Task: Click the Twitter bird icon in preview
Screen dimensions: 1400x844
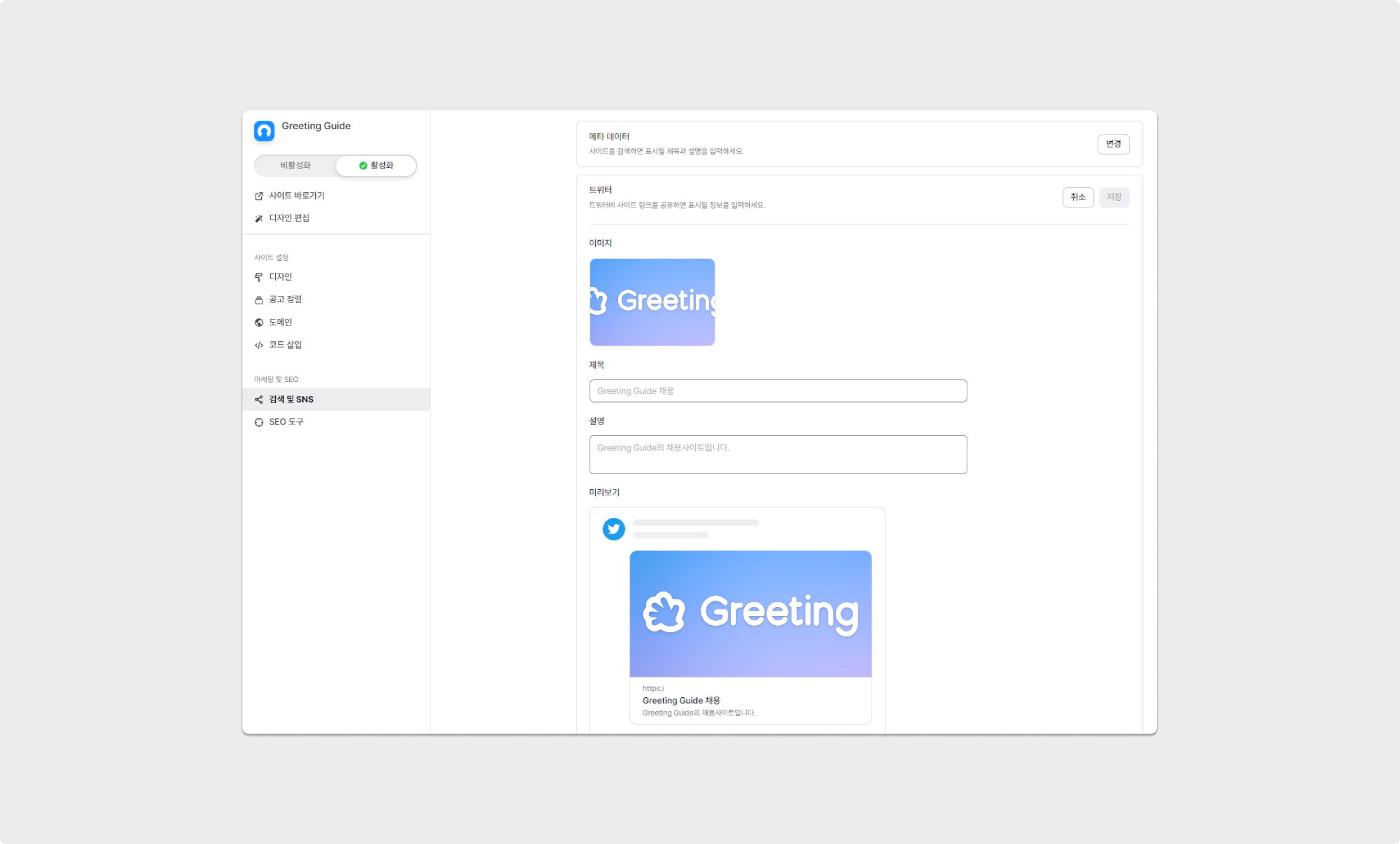Action: pos(613,529)
